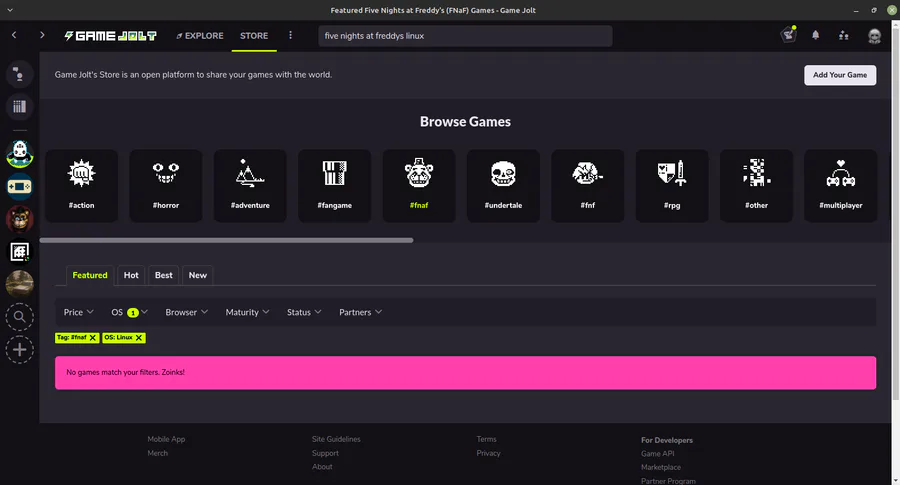This screenshot has width=900, height=485.
Task: Browse the #fangame game tag
Action: [x=335, y=186]
